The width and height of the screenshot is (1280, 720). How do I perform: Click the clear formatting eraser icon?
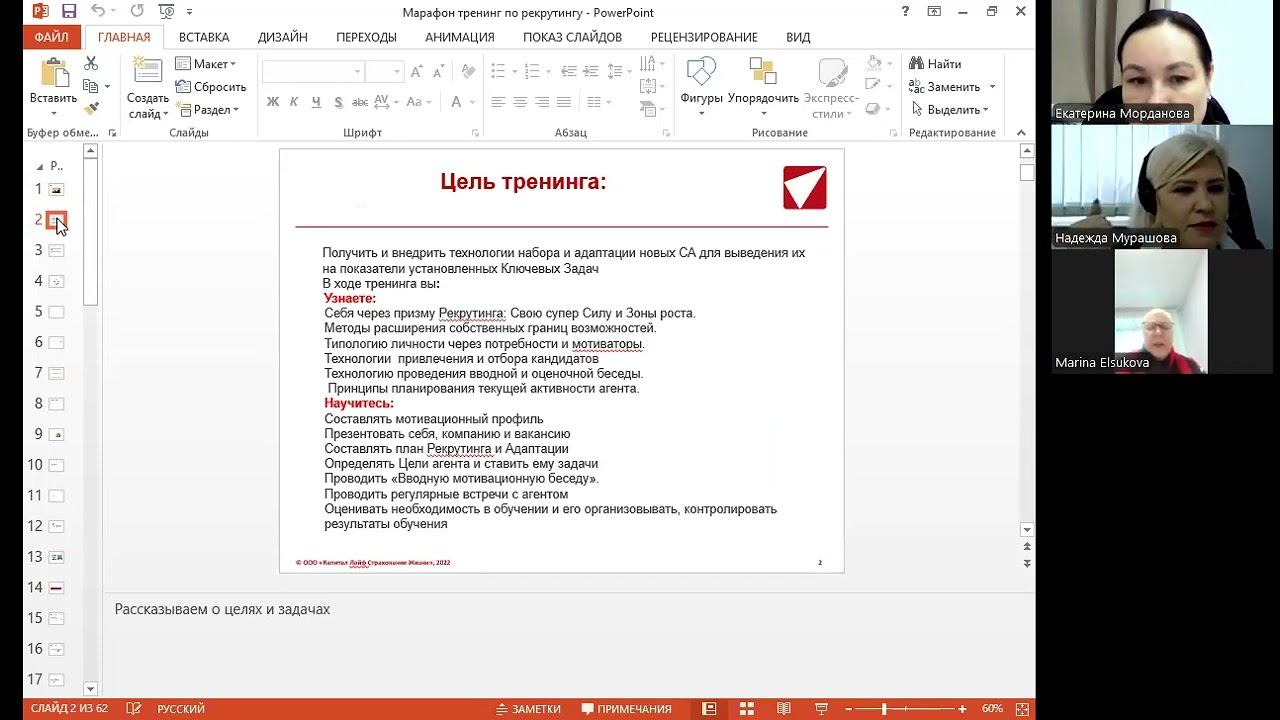click(467, 72)
